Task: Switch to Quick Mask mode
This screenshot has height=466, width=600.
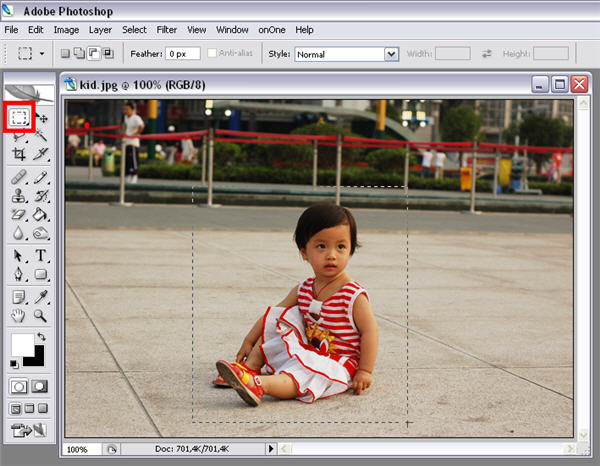Action: click(41, 386)
